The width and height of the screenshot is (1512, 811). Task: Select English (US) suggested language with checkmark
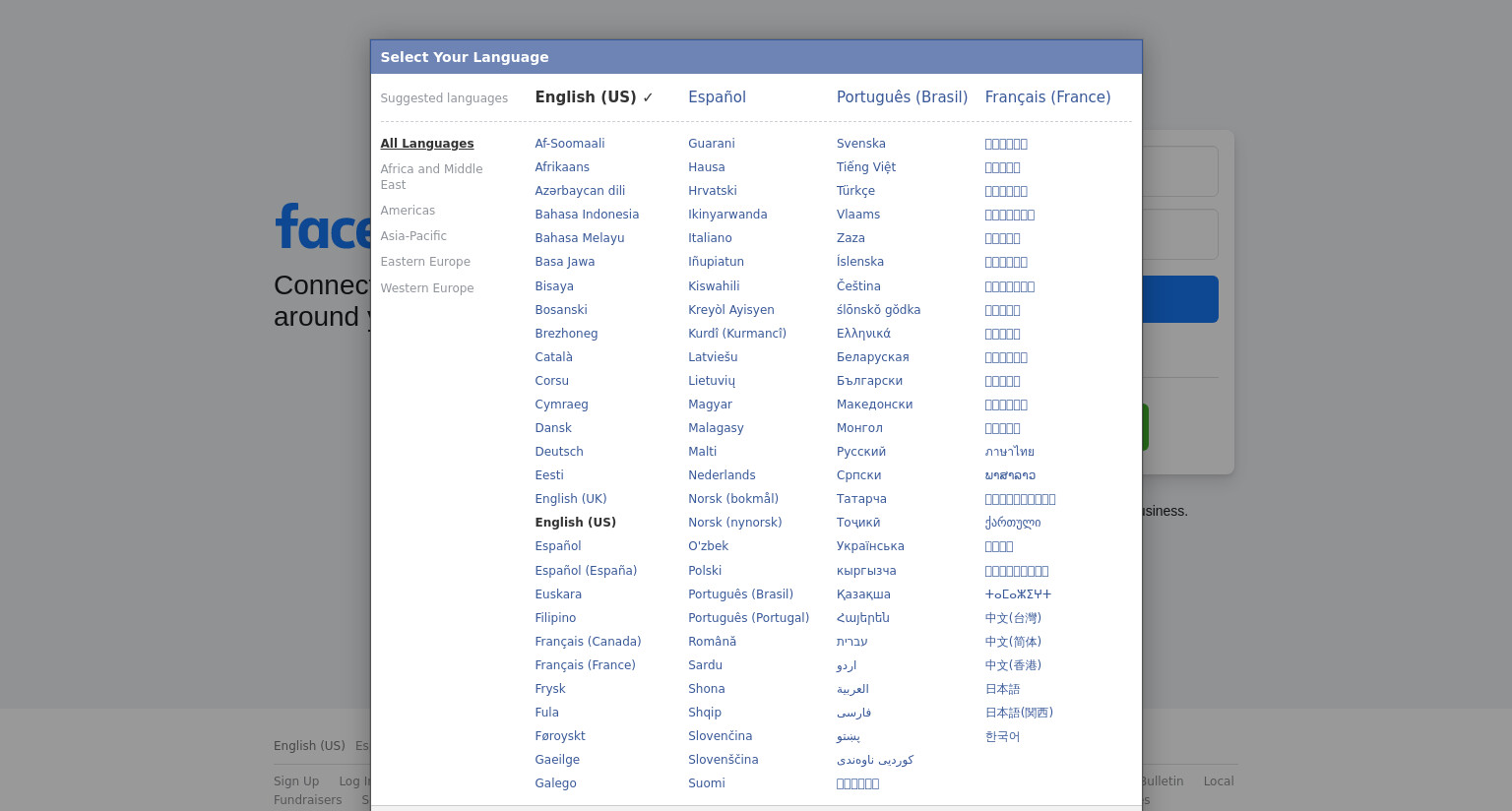(x=594, y=97)
